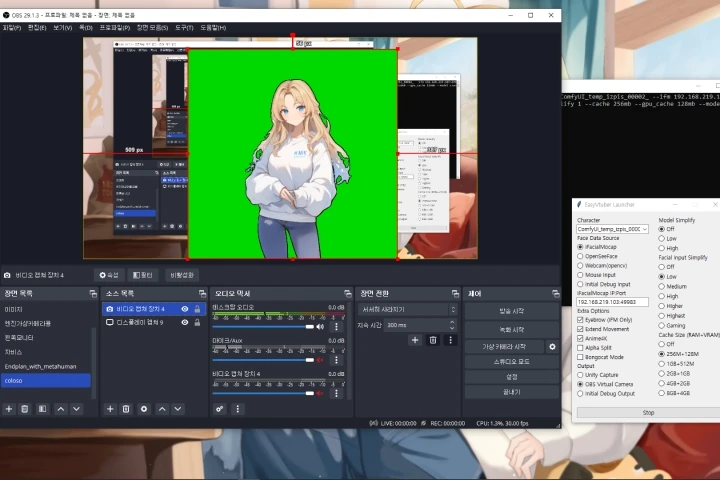Start the virtual camera with 가상 카메라 시작
720x480 pixels.
(504, 347)
